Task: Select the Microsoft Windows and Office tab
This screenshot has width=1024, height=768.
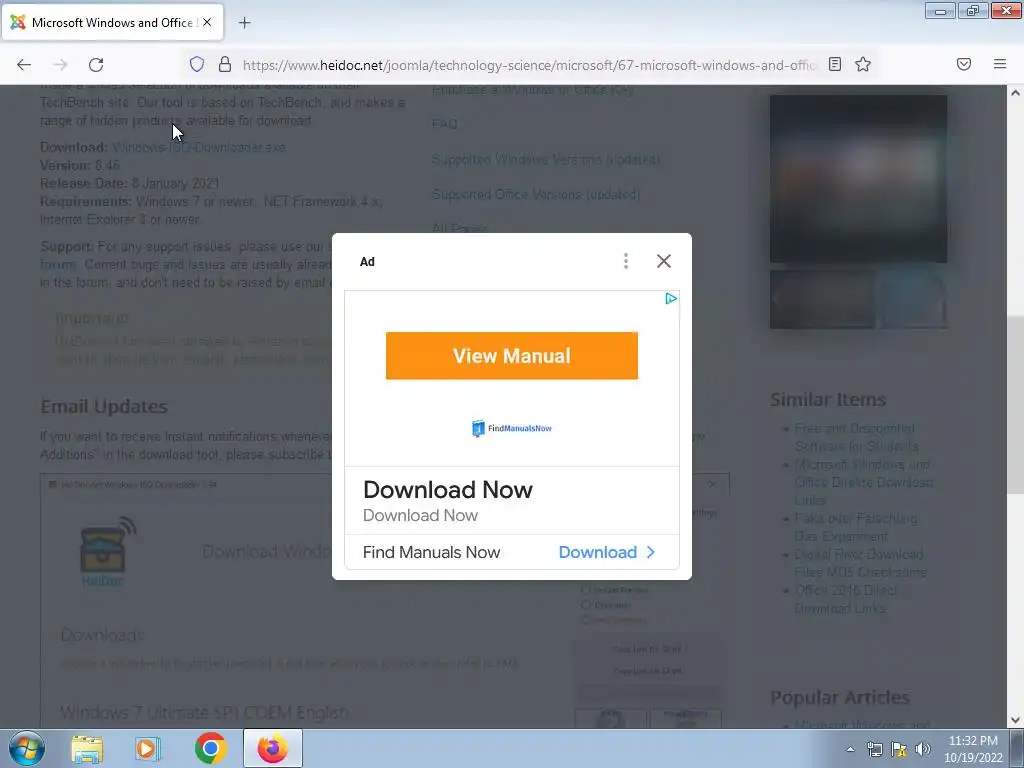Action: coord(113,22)
